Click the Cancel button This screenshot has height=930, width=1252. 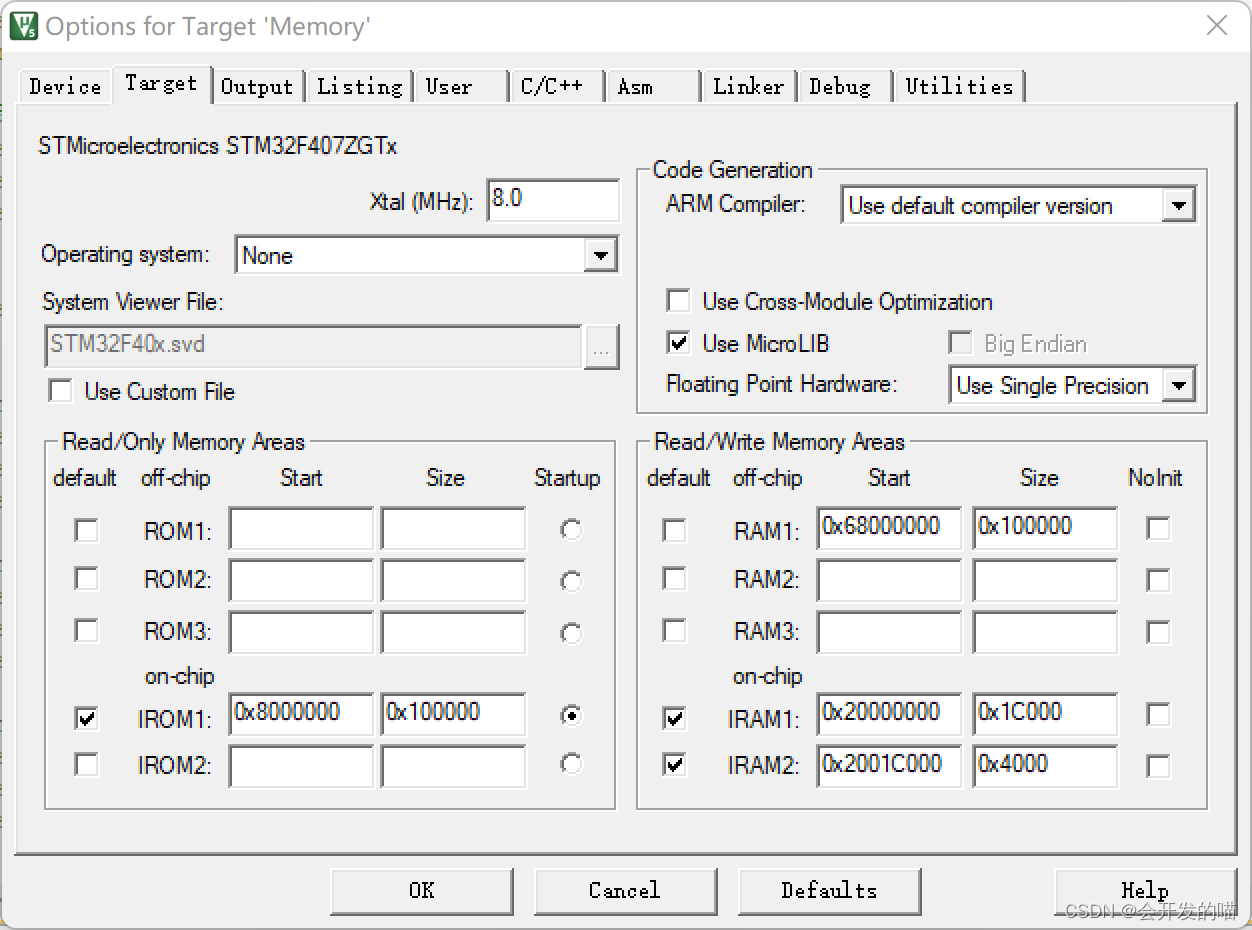[625, 890]
